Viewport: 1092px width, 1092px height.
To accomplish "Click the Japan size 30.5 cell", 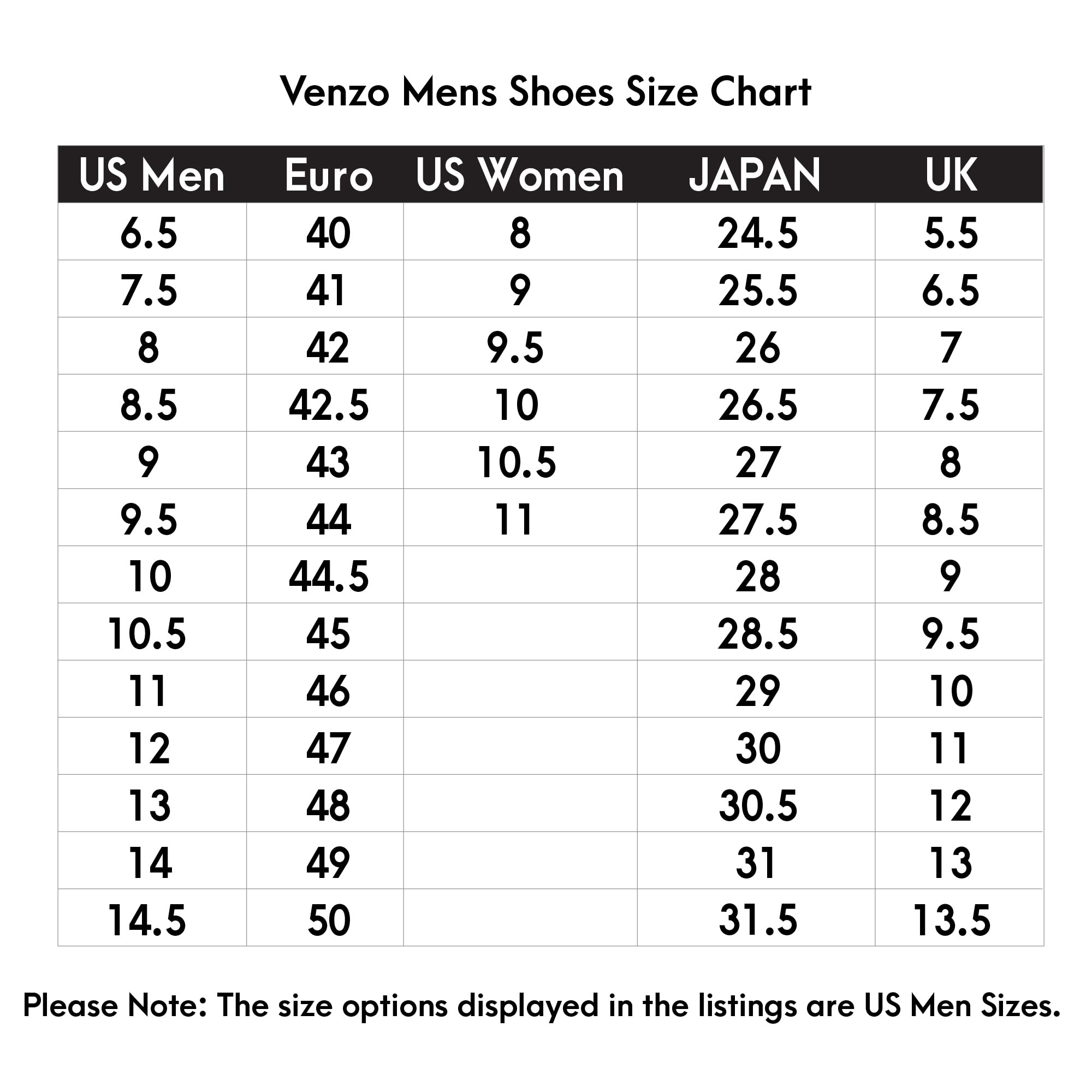I will click(x=757, y=805).
